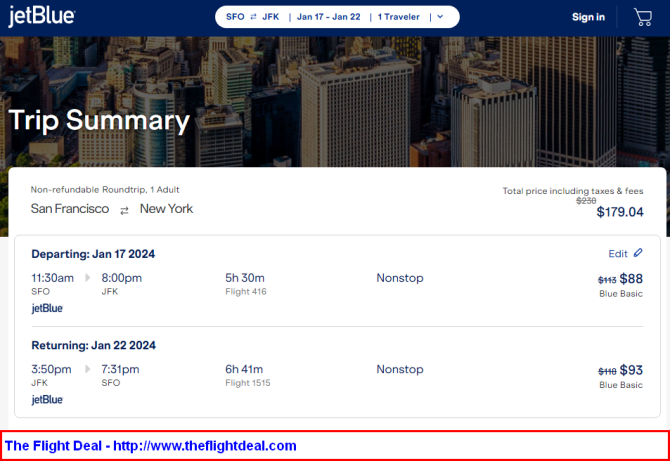Click Flight 1515 in the returning row

click(x=248, y=383)
